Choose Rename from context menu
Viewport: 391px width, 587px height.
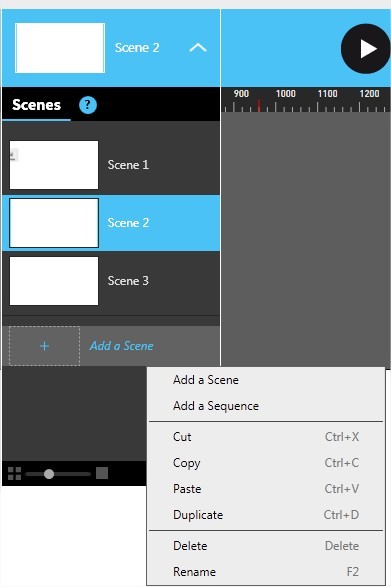[x=266, y=572]
